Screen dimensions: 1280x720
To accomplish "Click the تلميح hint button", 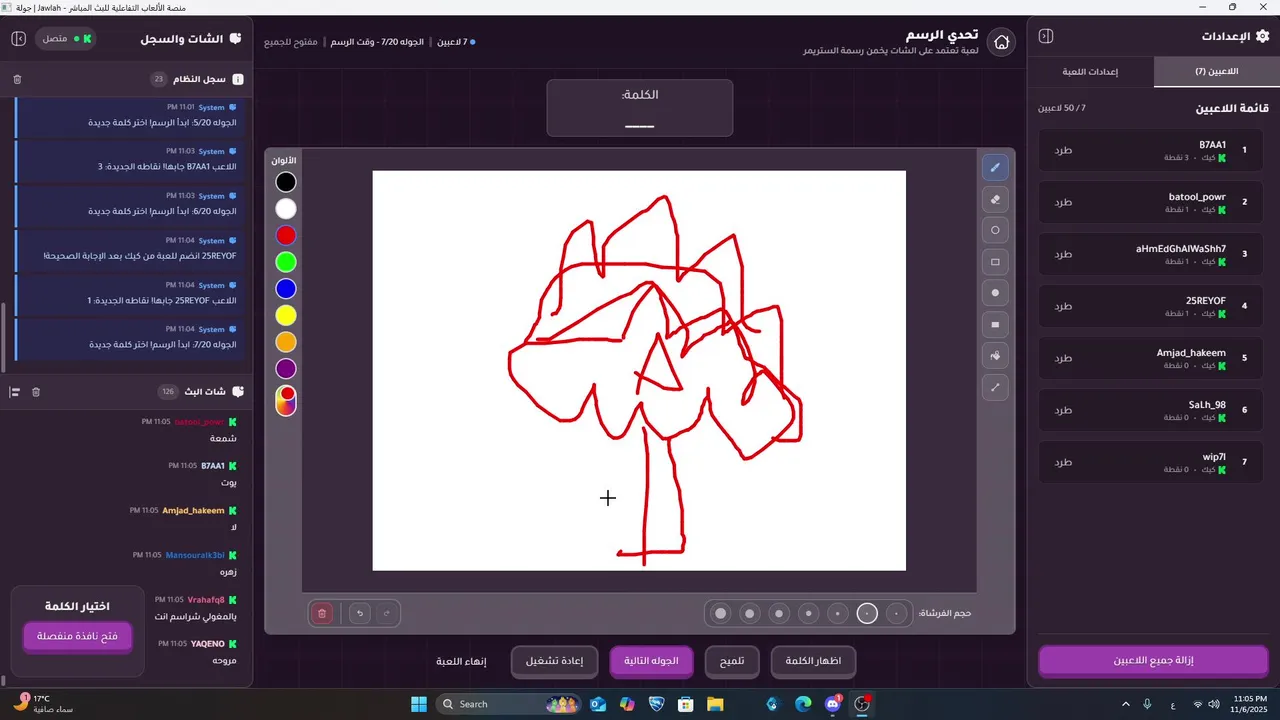I will pyautogui.click(x=732, y=661).
